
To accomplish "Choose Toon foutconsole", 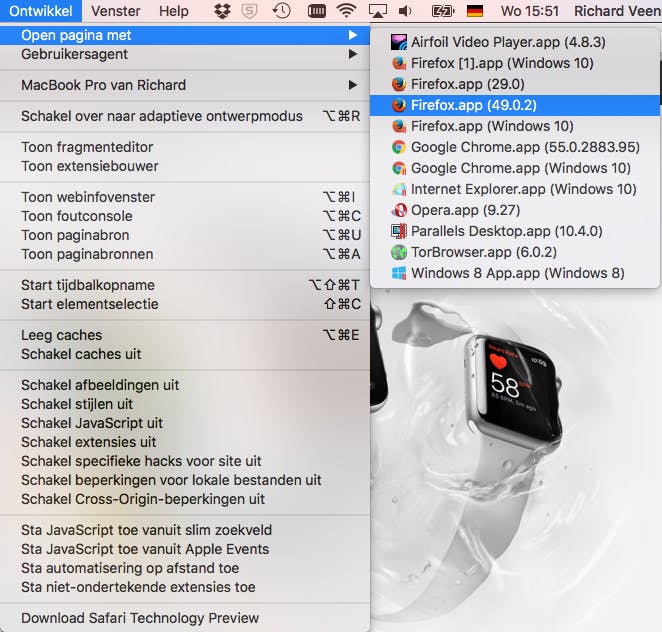I will (185, 216).
